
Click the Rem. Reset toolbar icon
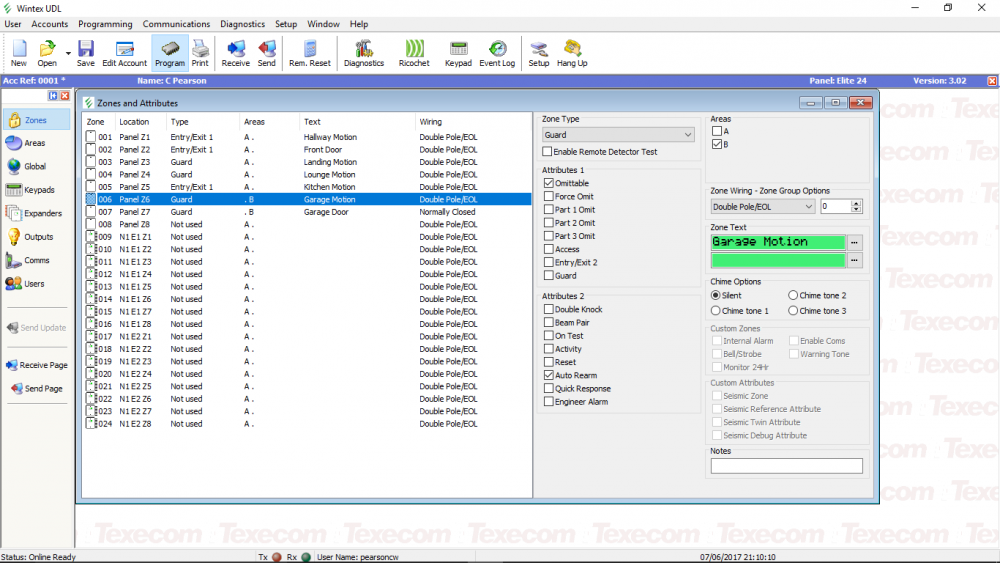(310, 52)
